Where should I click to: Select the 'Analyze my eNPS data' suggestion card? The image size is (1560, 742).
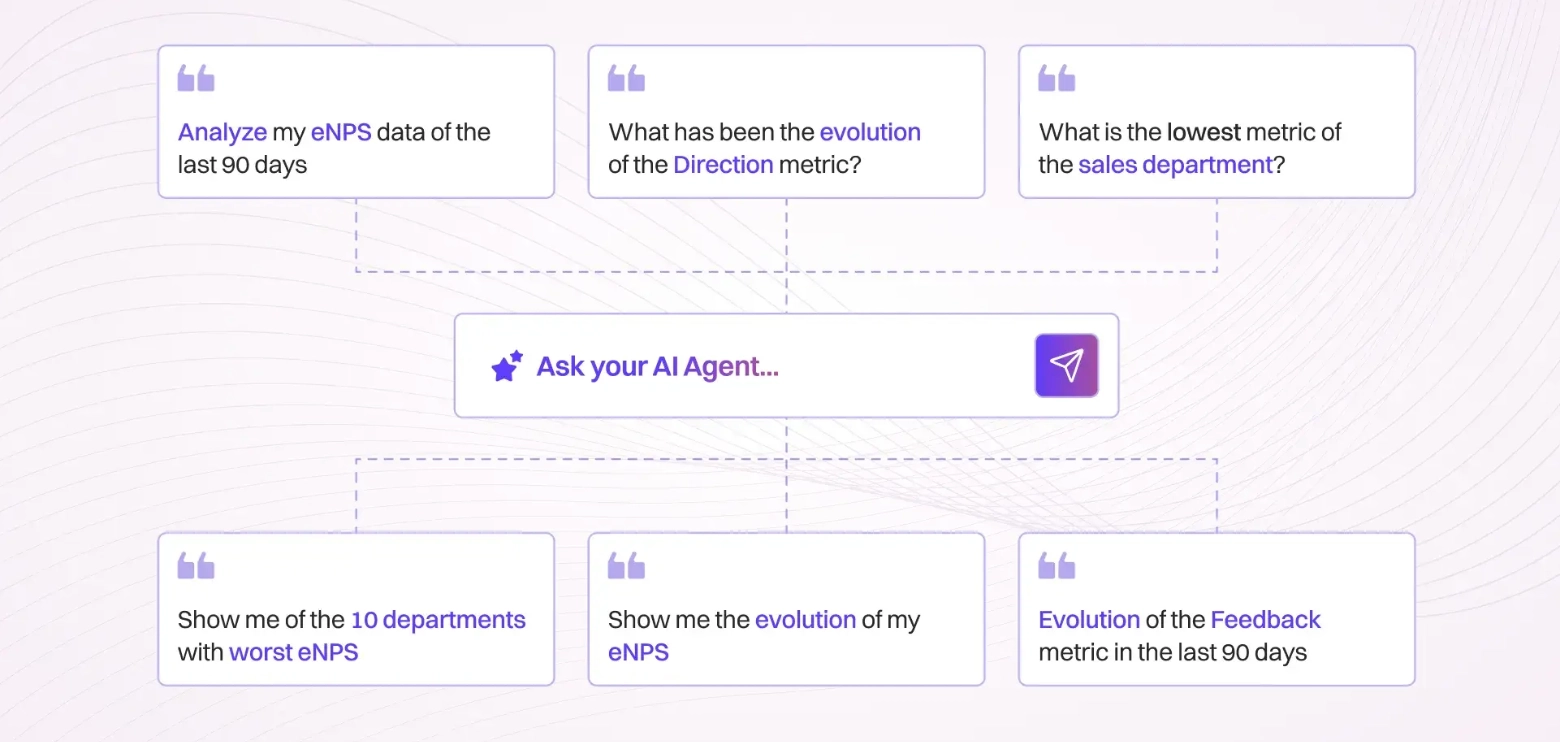(356, 122)
